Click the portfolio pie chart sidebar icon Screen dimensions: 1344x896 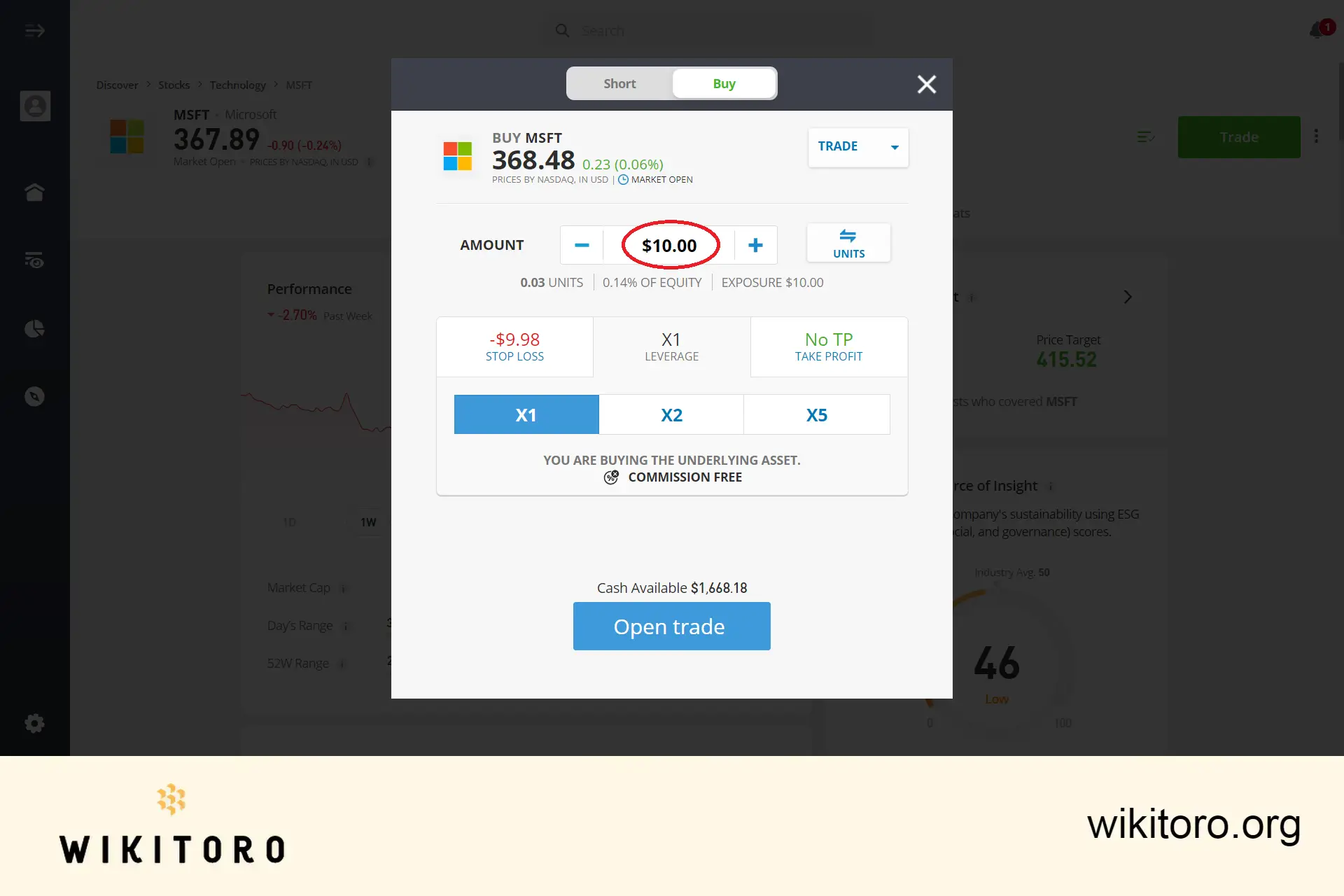(x=35, y=328)
